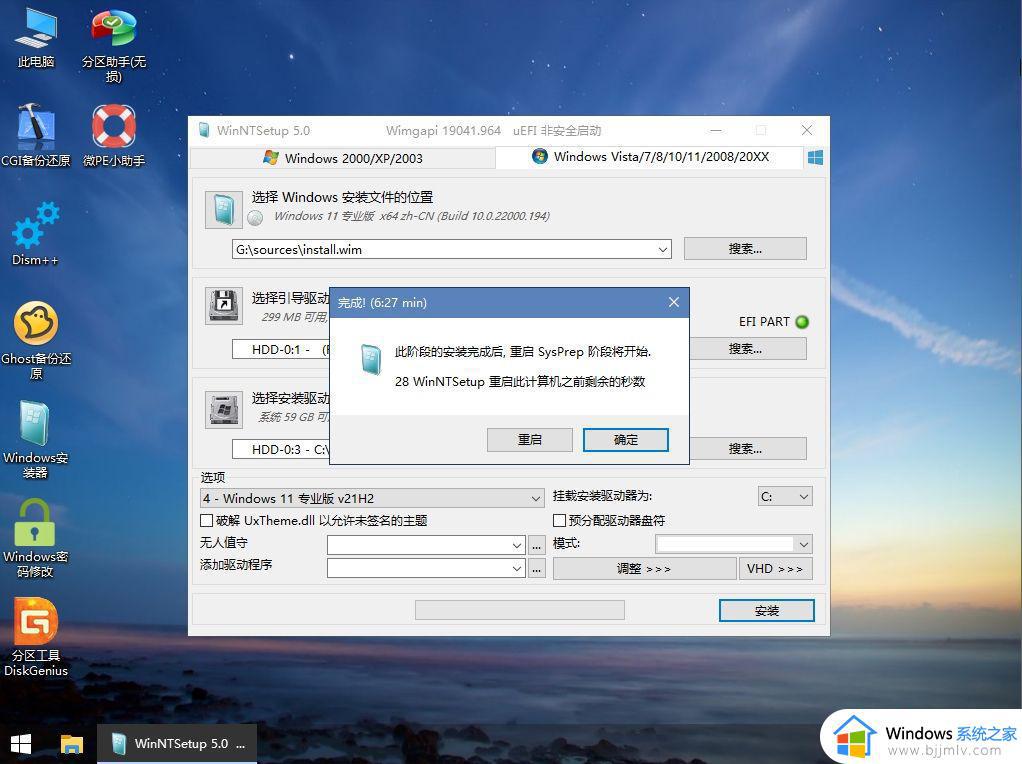This screenshot has height=764, width=1022.
Task: Click 搜索... for installation files
Action: click(x=745, y=248)
